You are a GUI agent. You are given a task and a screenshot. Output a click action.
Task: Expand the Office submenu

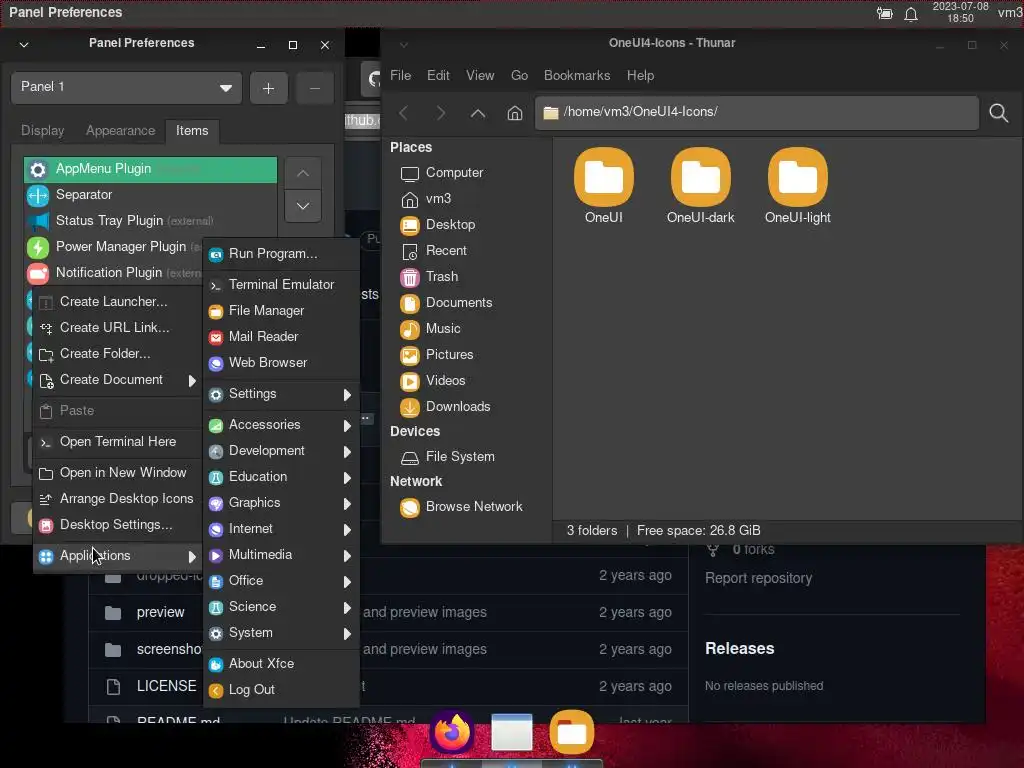coord(281,581)
